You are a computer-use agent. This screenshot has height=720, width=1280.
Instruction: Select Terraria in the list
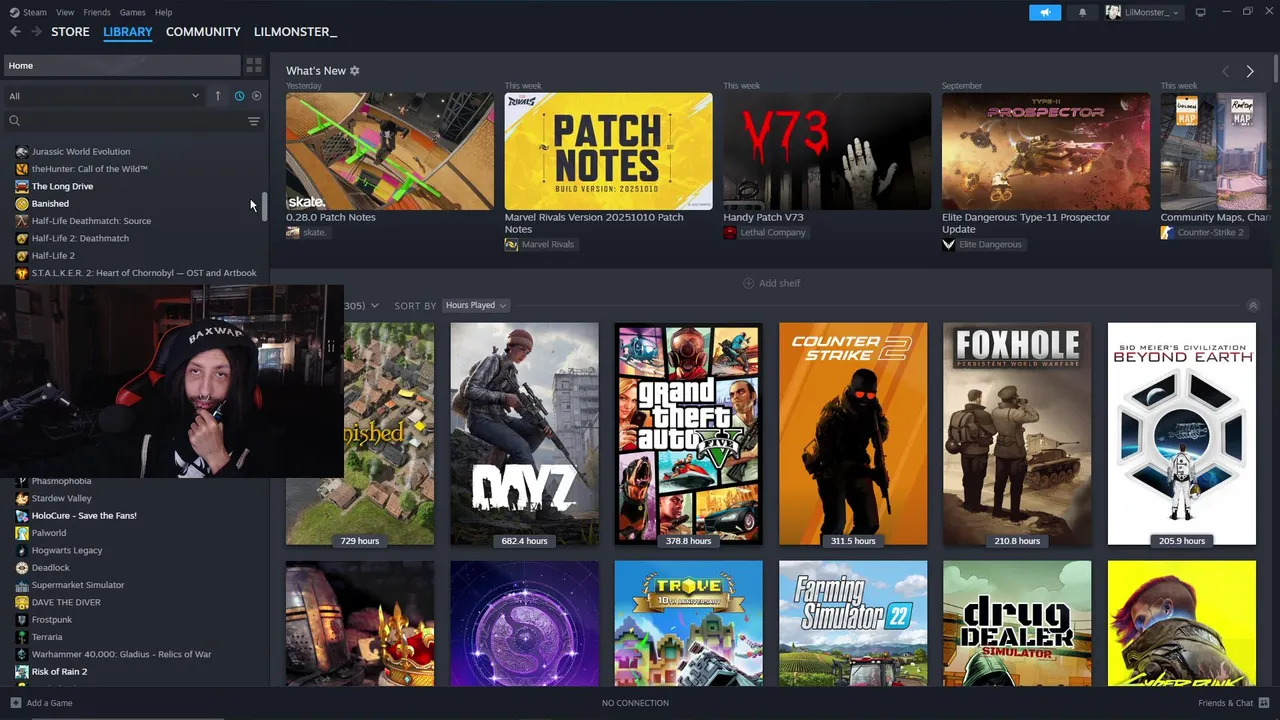(x=47, y=637)
